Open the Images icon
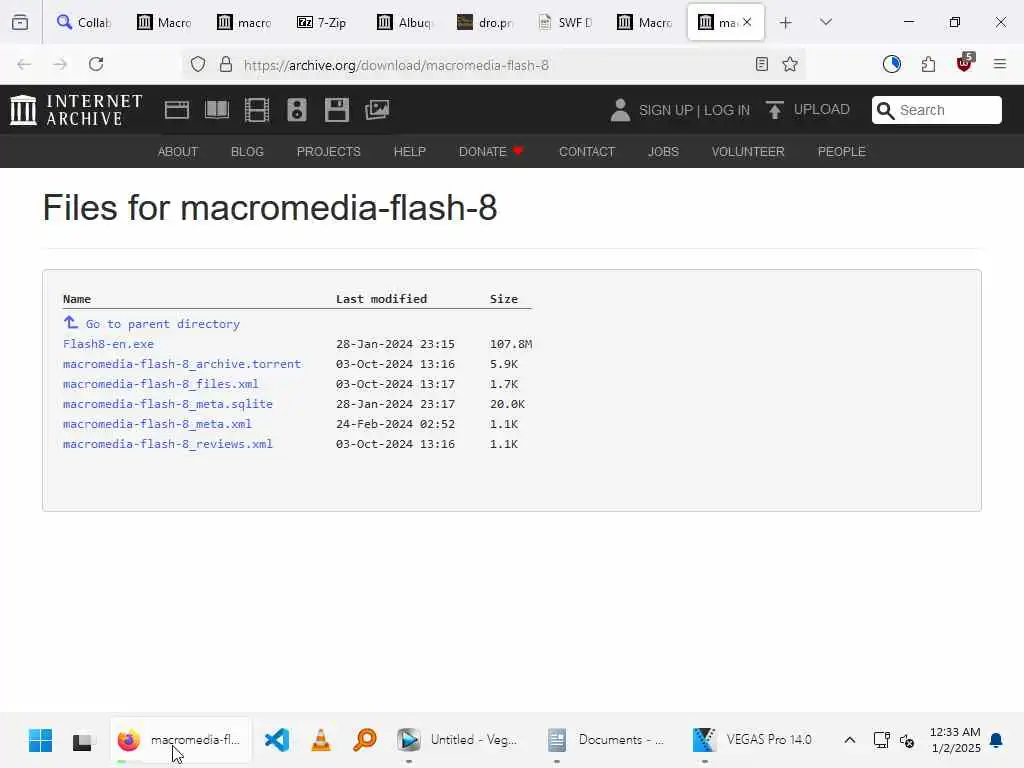 [377, 110]
